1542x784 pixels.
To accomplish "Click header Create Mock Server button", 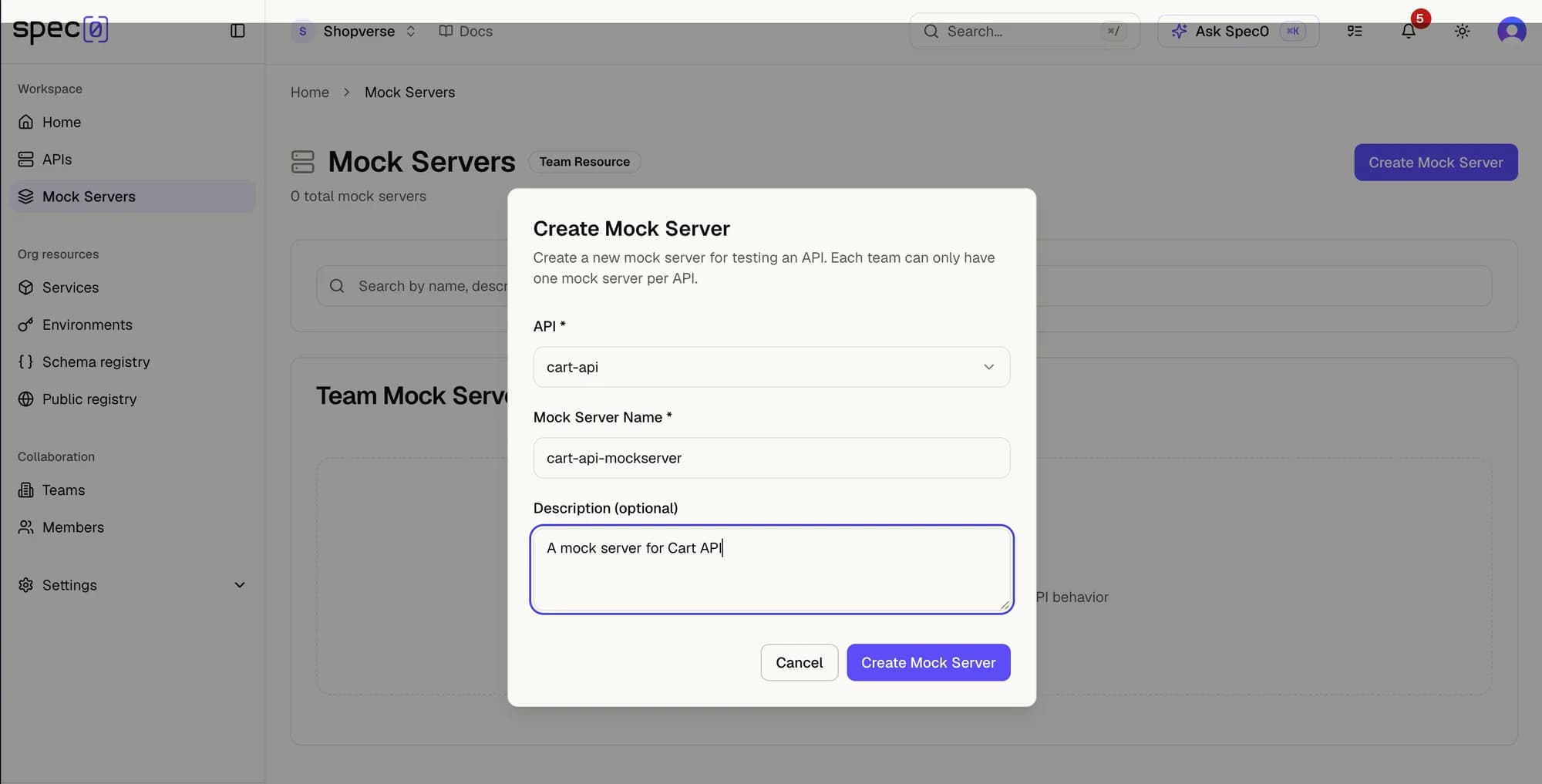I will pos(1436,163).
